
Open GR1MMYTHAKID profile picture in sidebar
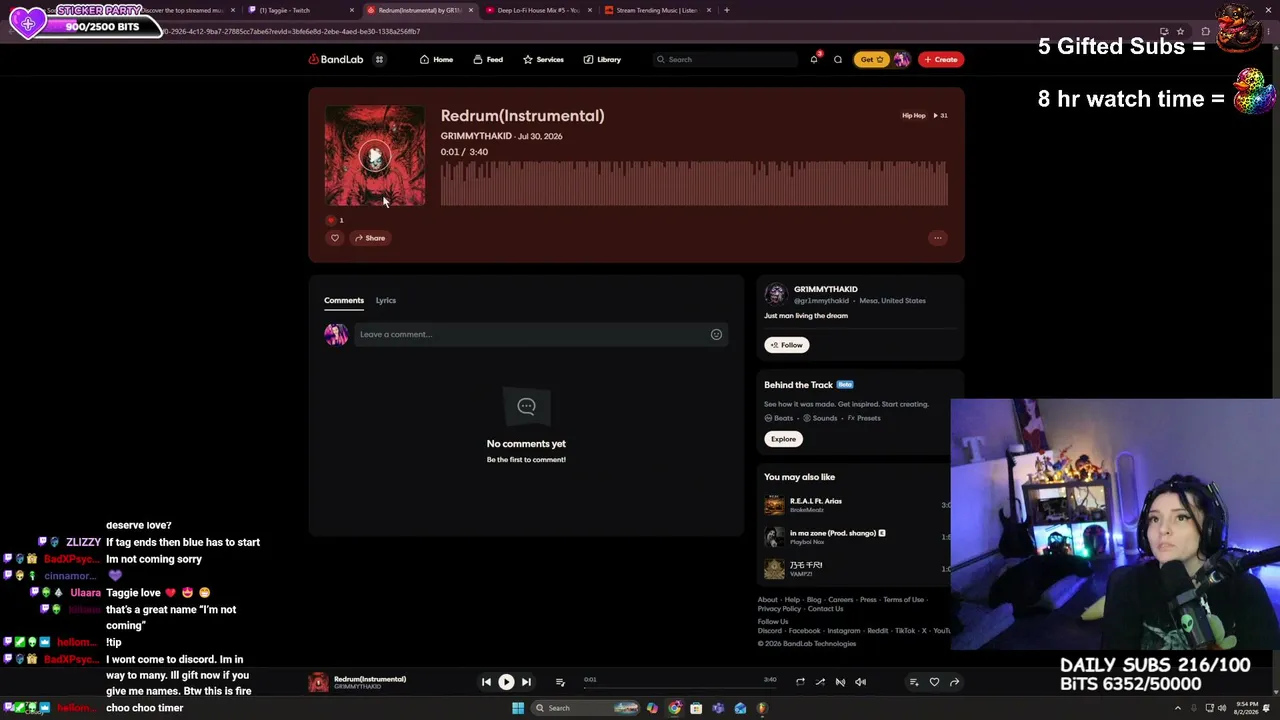tap(775, 294)
